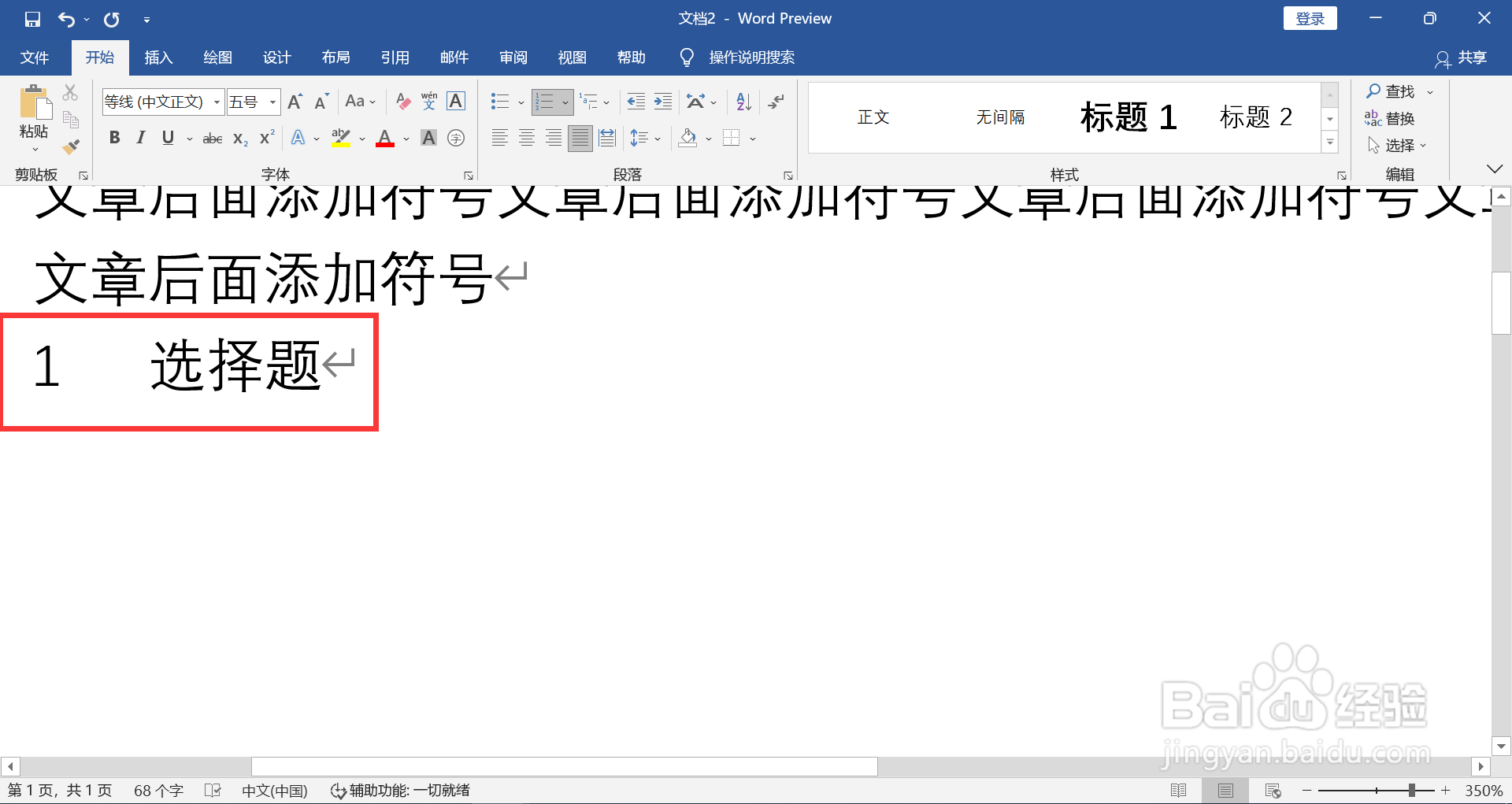
Task: Toggle character shading icon
Action: 428,138
